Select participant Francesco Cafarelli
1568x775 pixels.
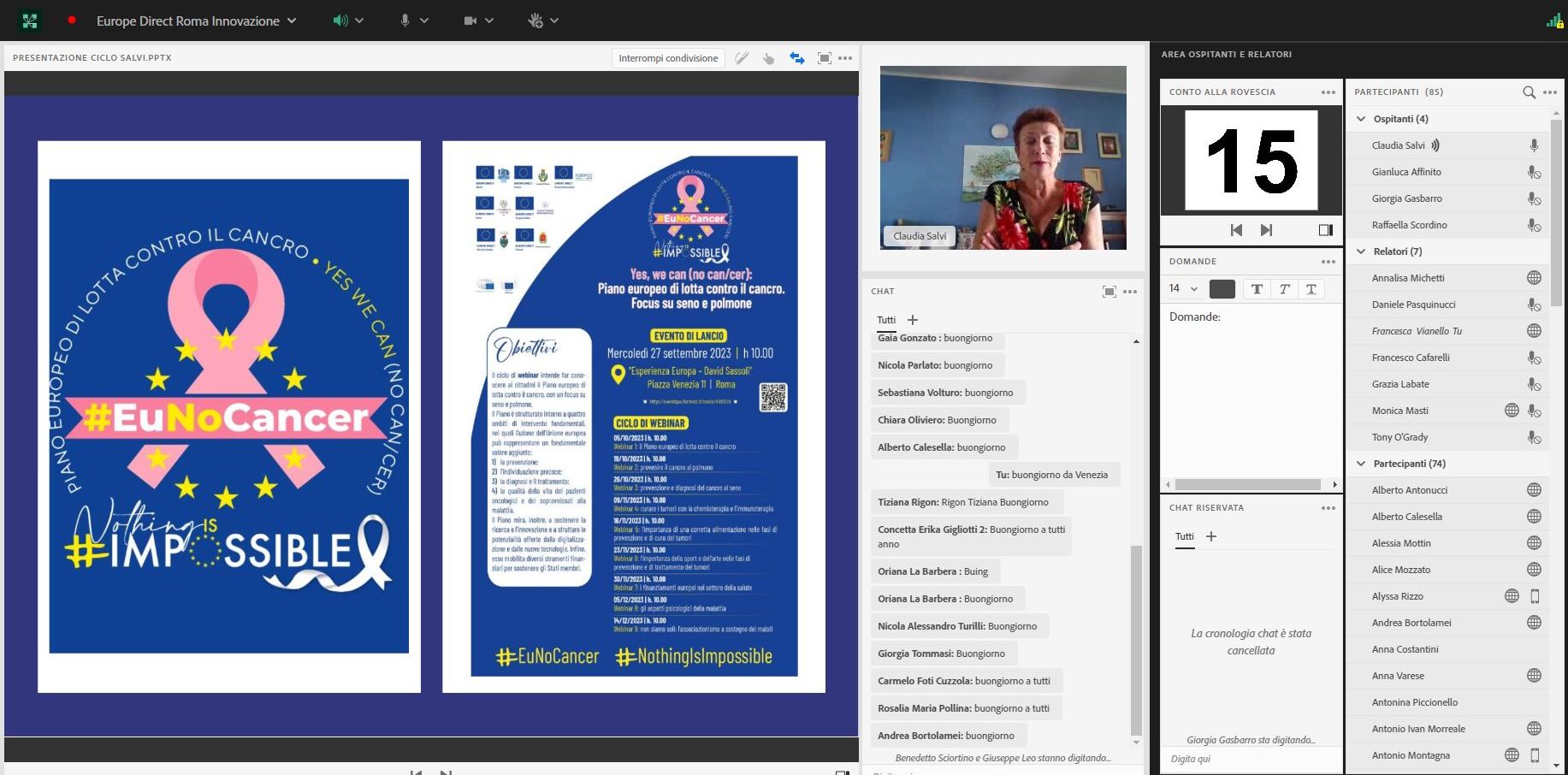pyautogui.click(x=1448, y=358)
